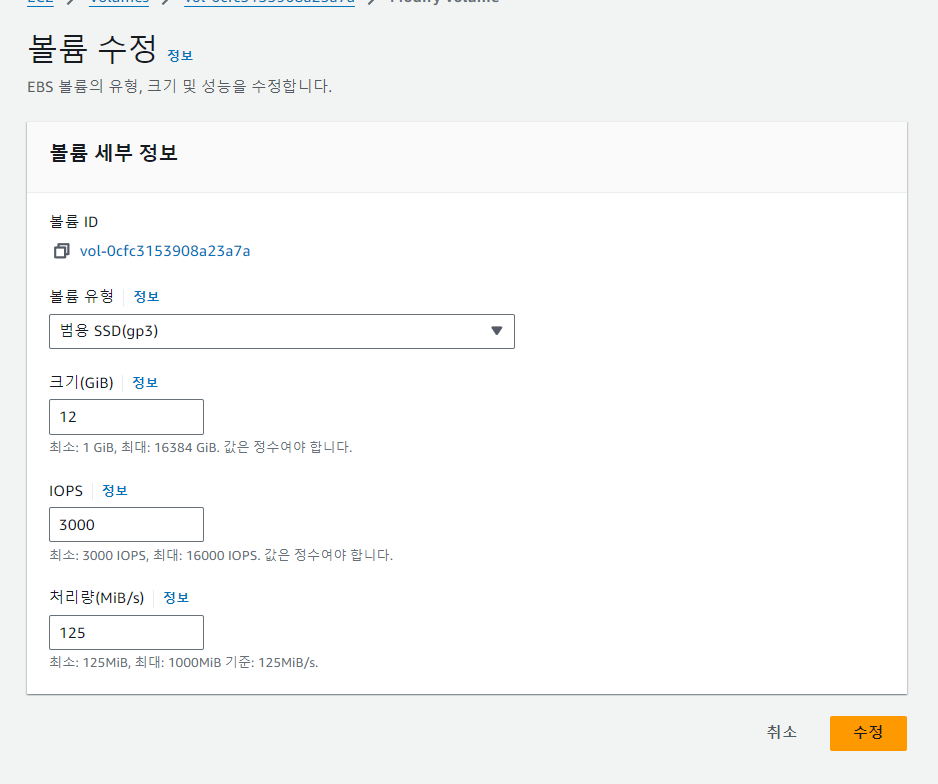Copy the volume ID with the copy icon

[x=62, y=251]
